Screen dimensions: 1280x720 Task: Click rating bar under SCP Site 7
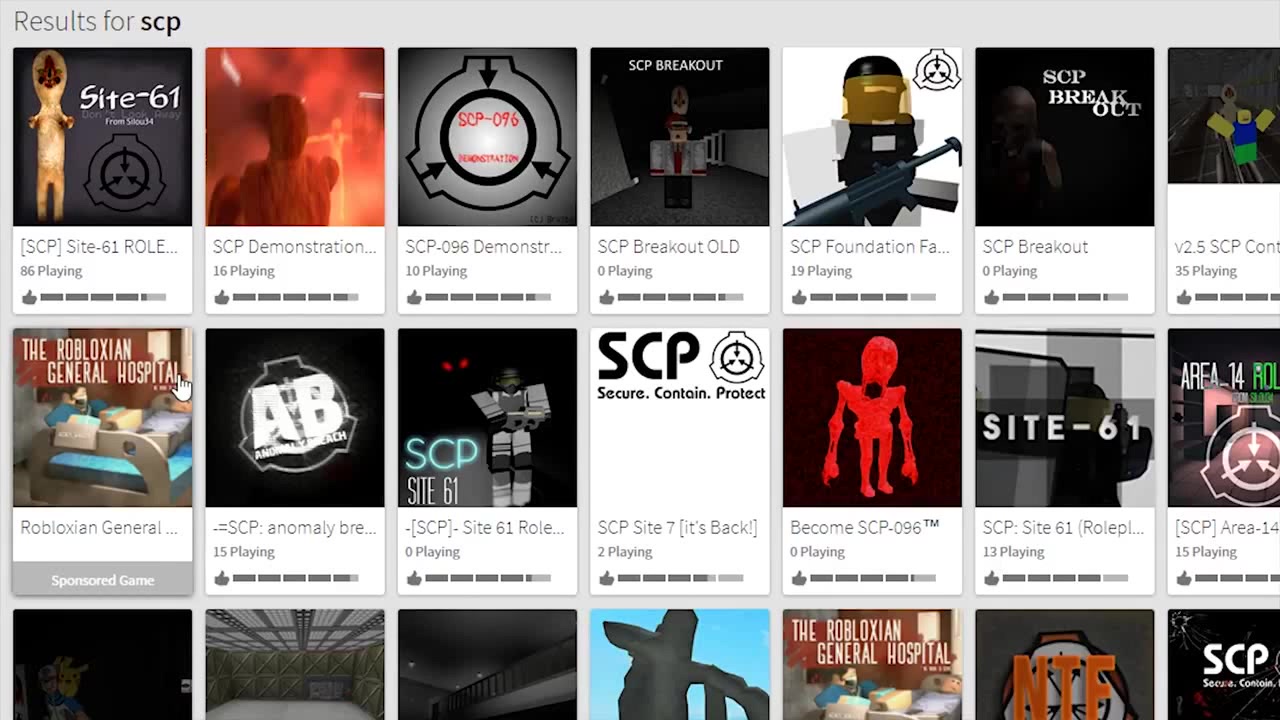680,578
